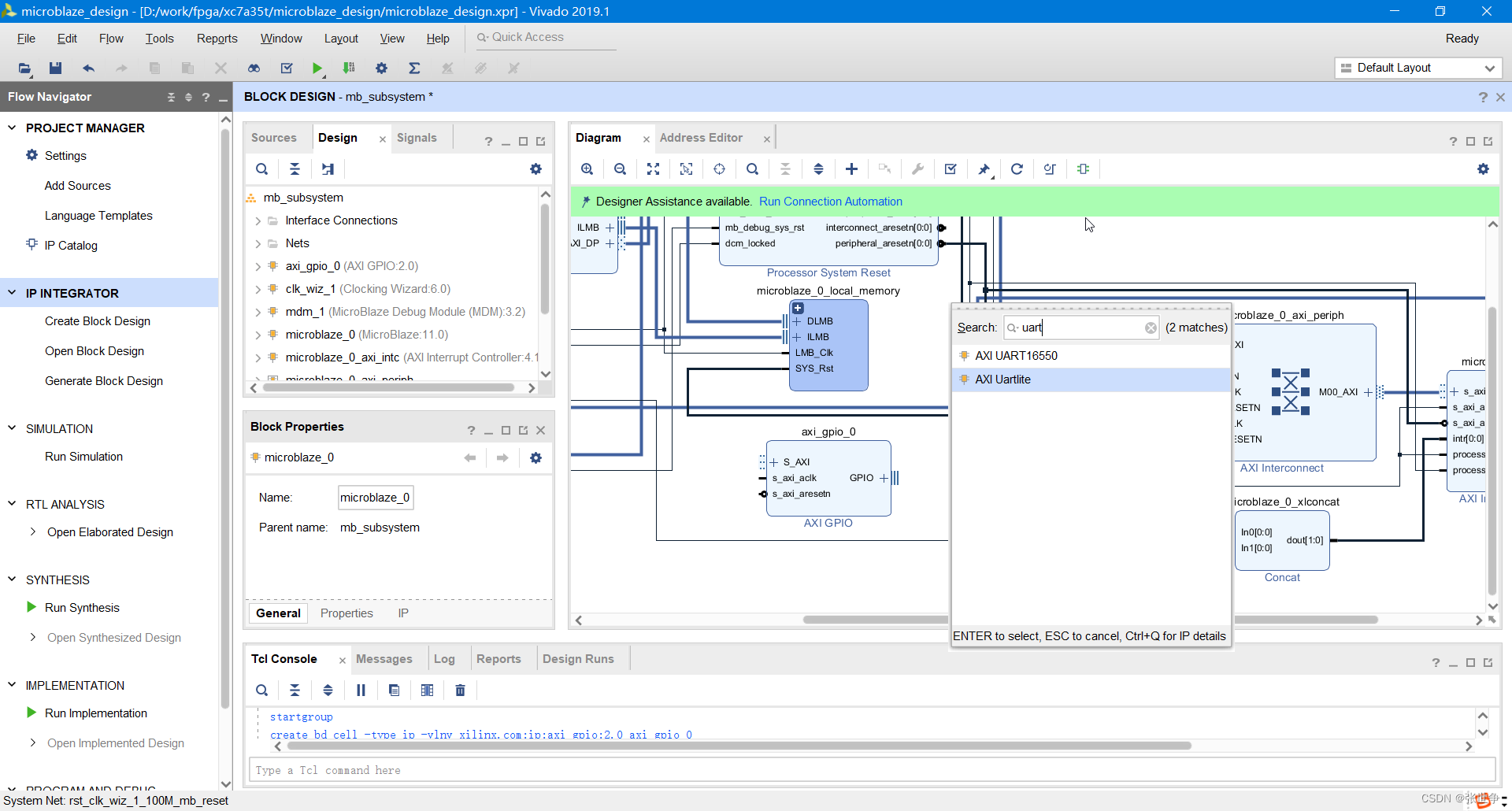Open the Design panel settings gear
Image resolution: width=1512 pixels, height=811 pixels.
pyautogui.click(x=535, y=168)
